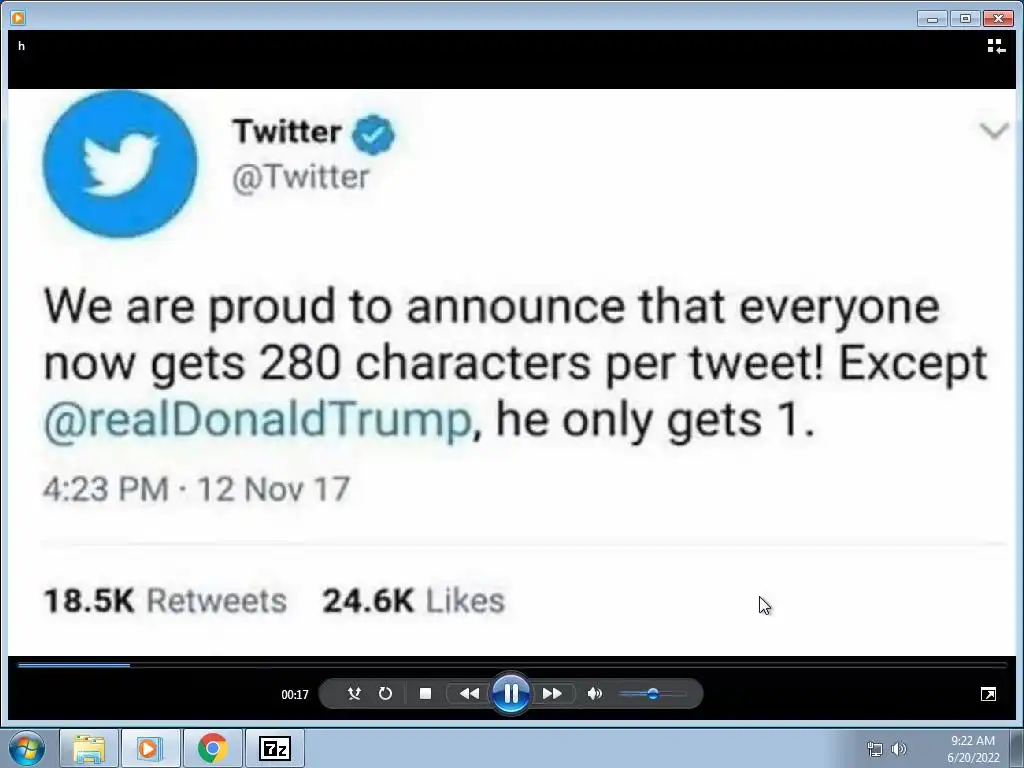1024x768 pixels.
Task: Open the system tray network icon
Action: pos(875,749)
